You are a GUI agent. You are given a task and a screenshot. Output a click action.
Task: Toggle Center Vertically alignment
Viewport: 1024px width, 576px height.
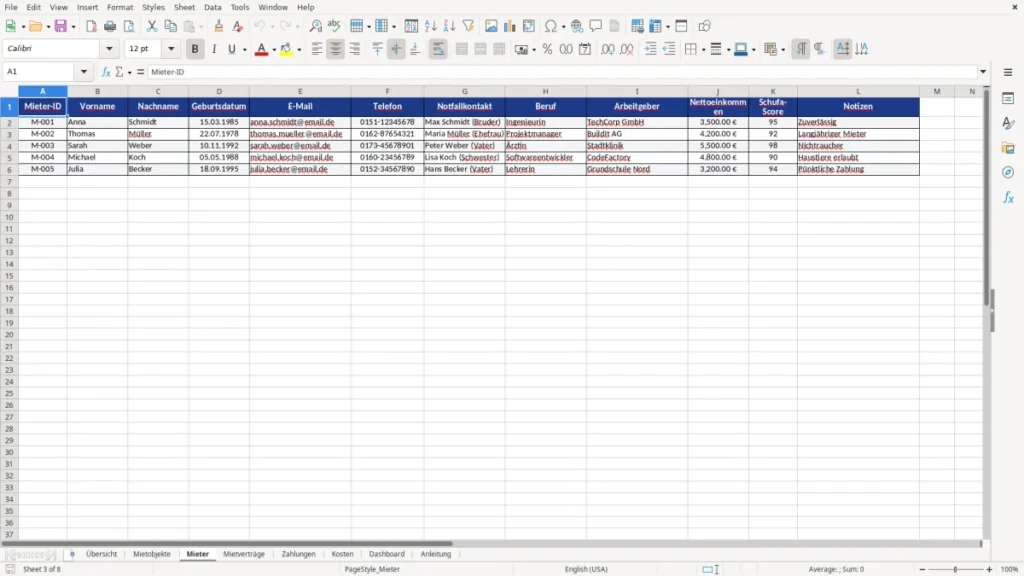[396, 49]
